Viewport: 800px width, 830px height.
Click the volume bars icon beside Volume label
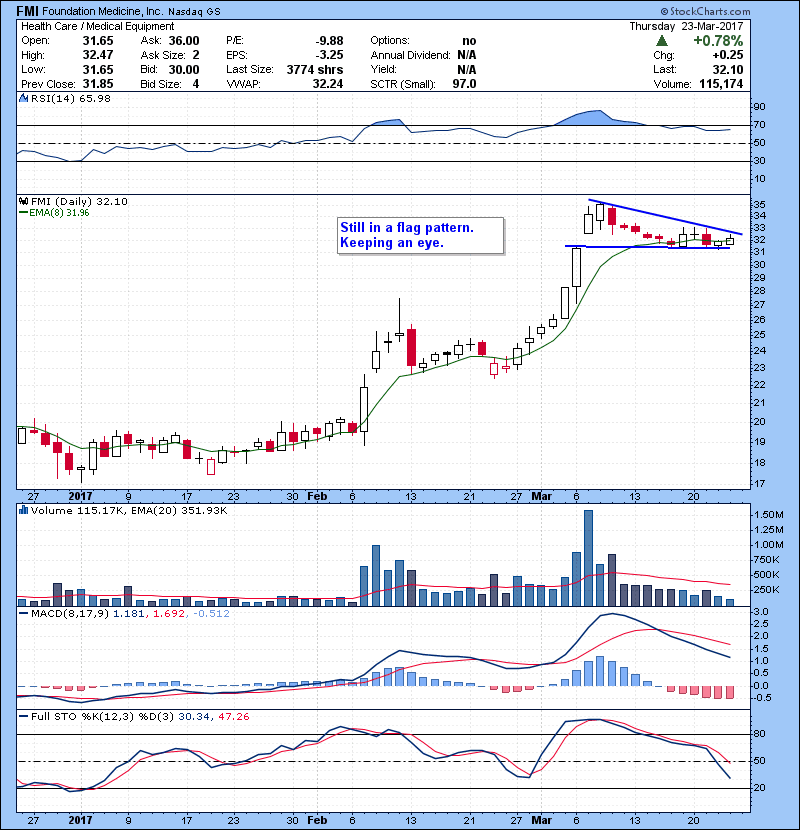pos(23,510)
